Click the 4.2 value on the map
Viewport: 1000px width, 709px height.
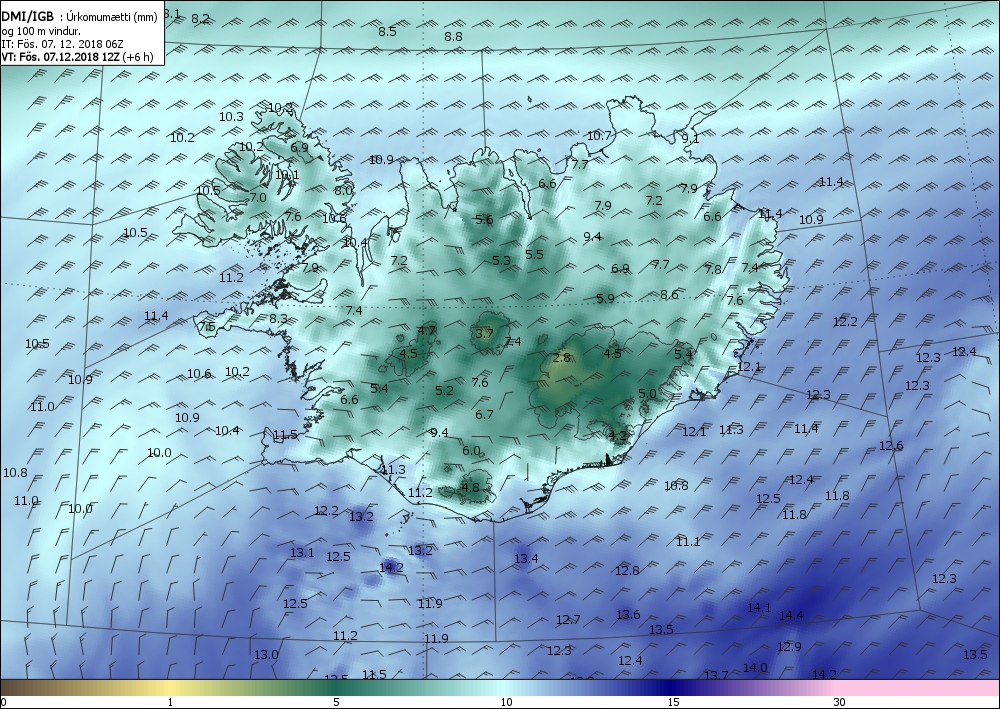[618, 436]
